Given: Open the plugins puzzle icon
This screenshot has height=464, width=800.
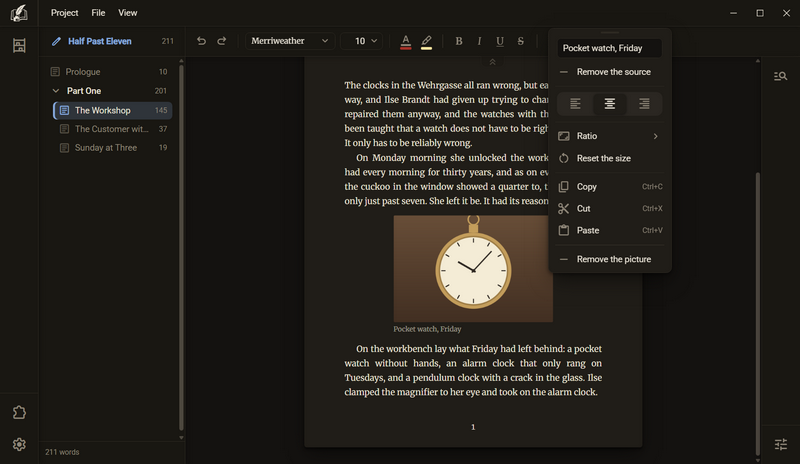Looking at the screenshot, I should pos(19,412).
